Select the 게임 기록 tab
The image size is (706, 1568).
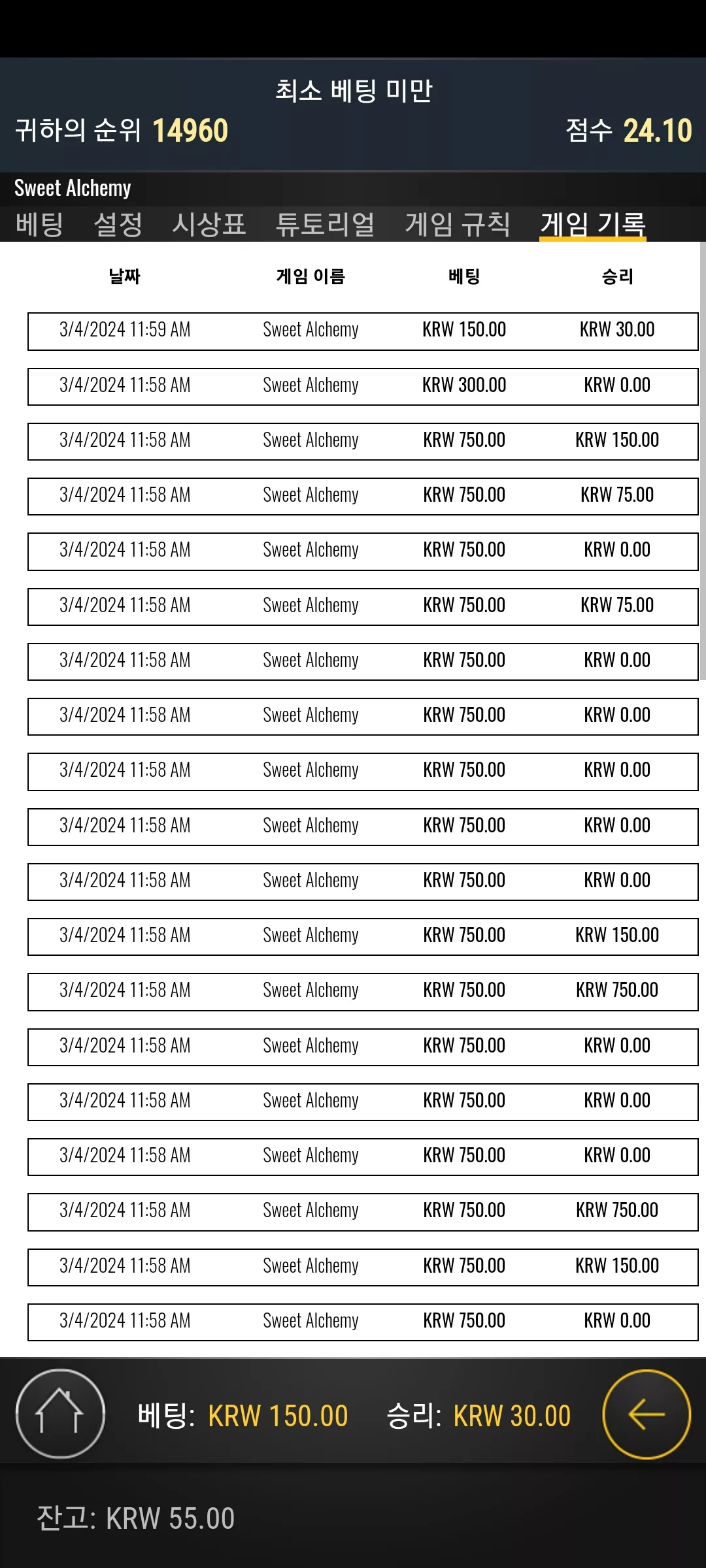592,224
